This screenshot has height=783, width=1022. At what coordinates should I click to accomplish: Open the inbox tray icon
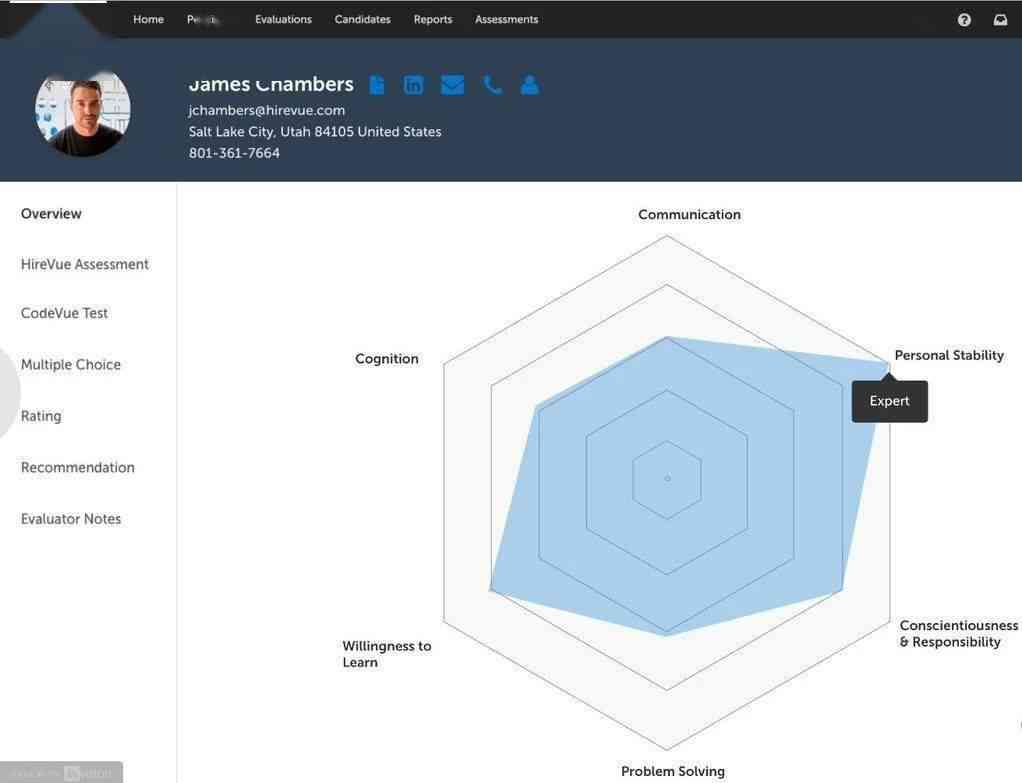(1000, 20)
